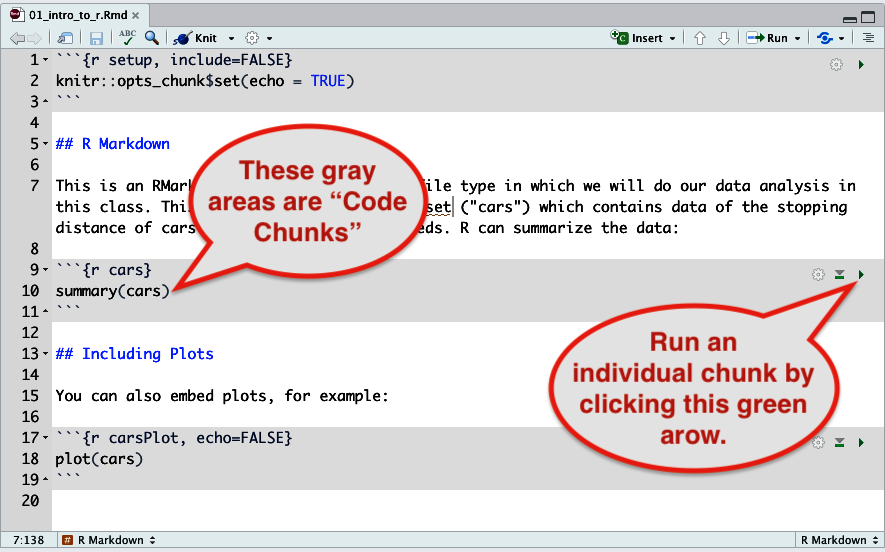
Task: Open Find/Replace with magnifier icon
Action: coord(151,38)
